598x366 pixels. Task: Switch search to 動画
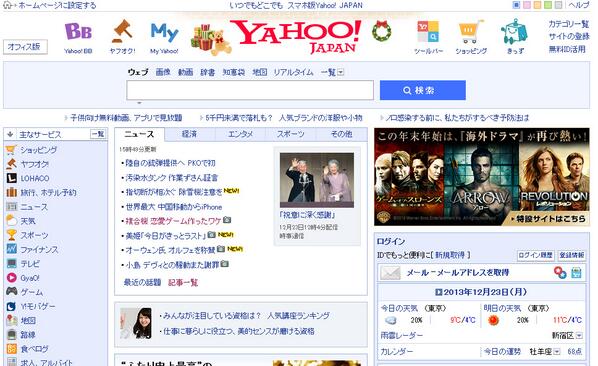(185, 72)
